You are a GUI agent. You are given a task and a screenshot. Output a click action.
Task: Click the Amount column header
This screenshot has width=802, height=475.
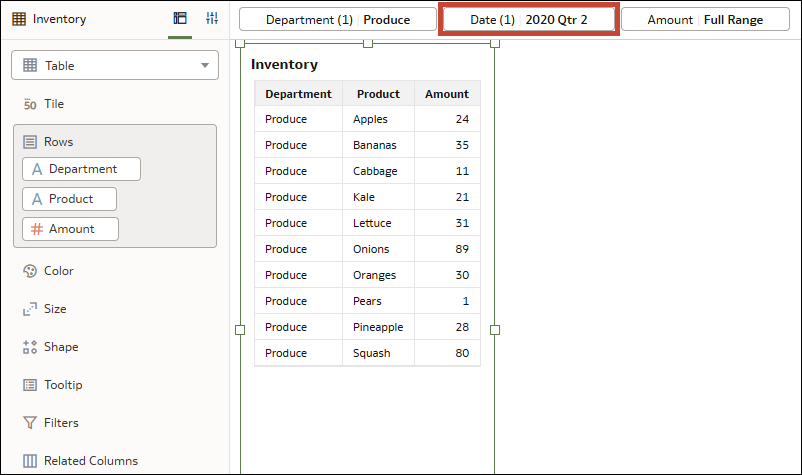point(447,94)
